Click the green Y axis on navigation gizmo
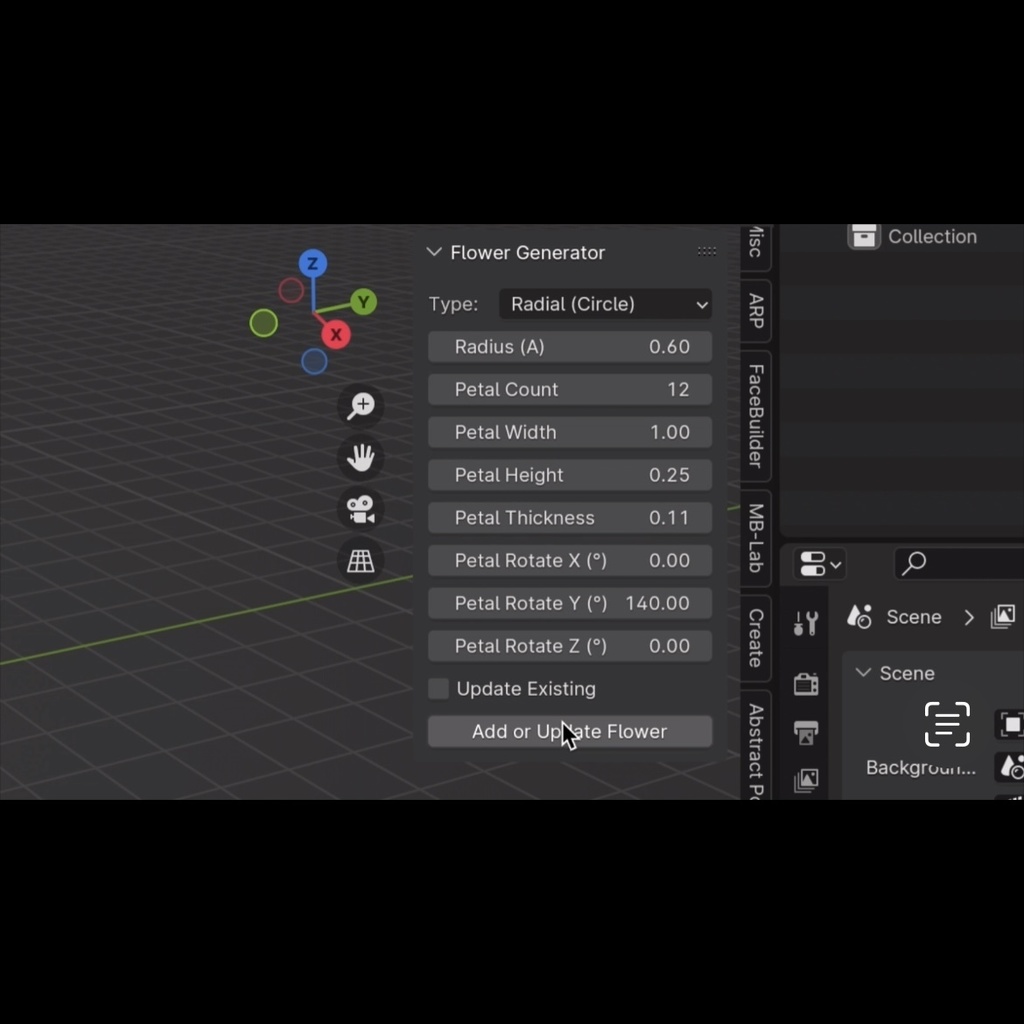This screenshot has width=1024, height=1024. click(x=363, y=302)
